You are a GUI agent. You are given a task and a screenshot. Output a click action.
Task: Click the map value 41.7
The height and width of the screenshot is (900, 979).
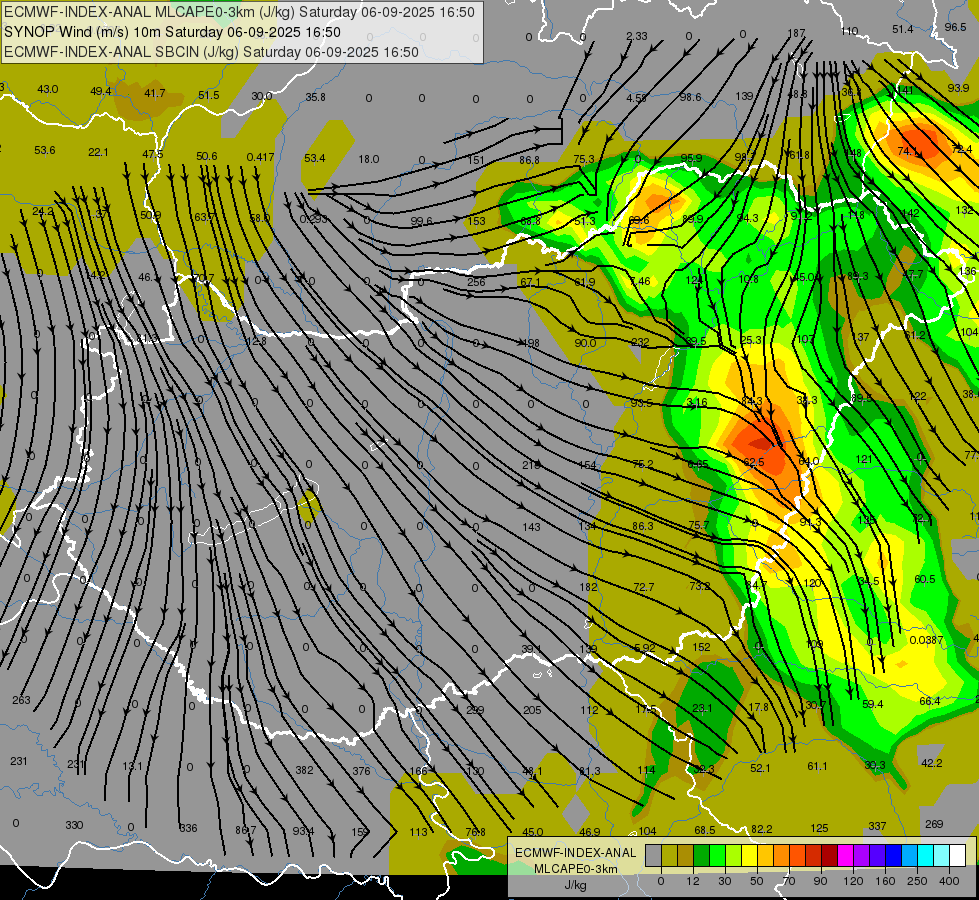154,94
